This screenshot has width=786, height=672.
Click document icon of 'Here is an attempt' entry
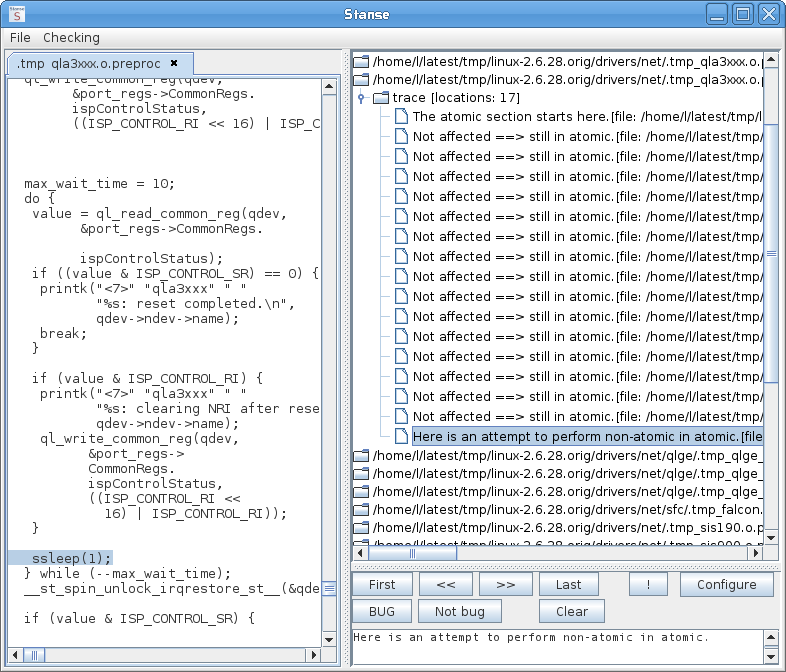pos(401,437)
